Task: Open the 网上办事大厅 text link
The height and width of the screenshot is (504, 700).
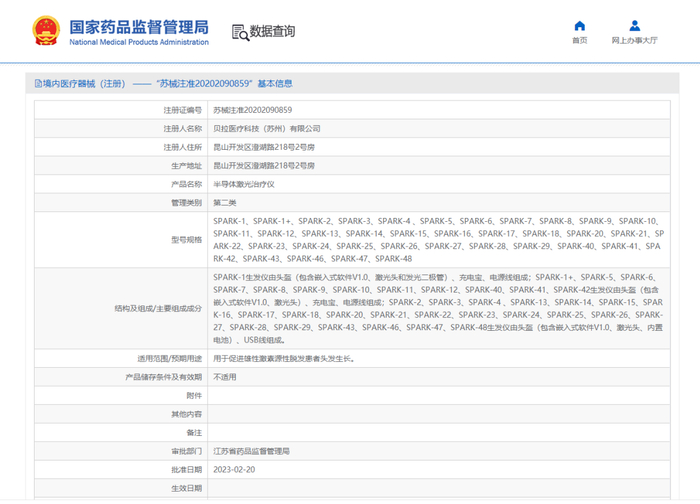Action: 634,41
